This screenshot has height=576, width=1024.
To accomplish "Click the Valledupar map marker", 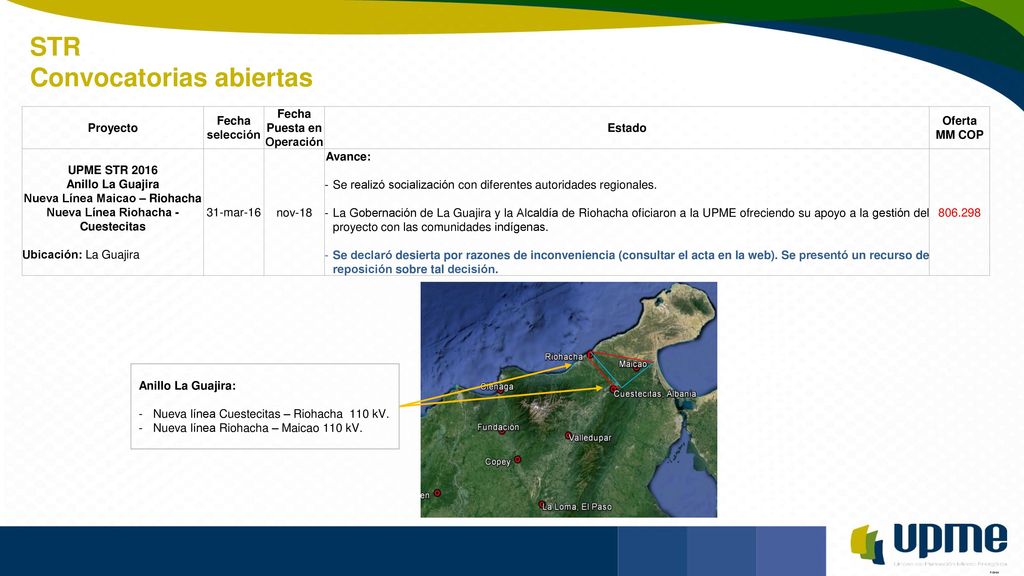I will pyautogui.click(x=568, y=435).
